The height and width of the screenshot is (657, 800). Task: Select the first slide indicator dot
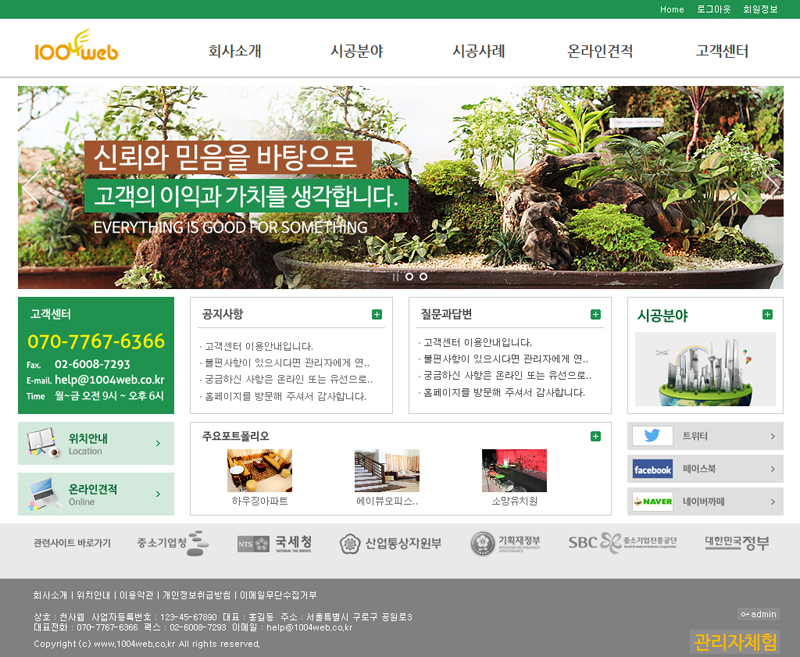(409, 276)
